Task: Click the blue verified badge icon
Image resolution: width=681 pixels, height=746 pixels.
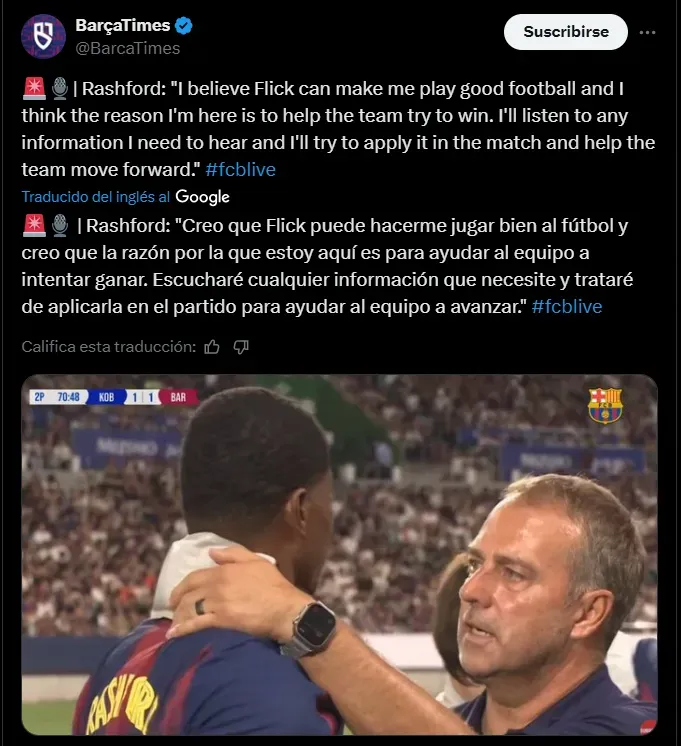Action: (x=184, y=25)
